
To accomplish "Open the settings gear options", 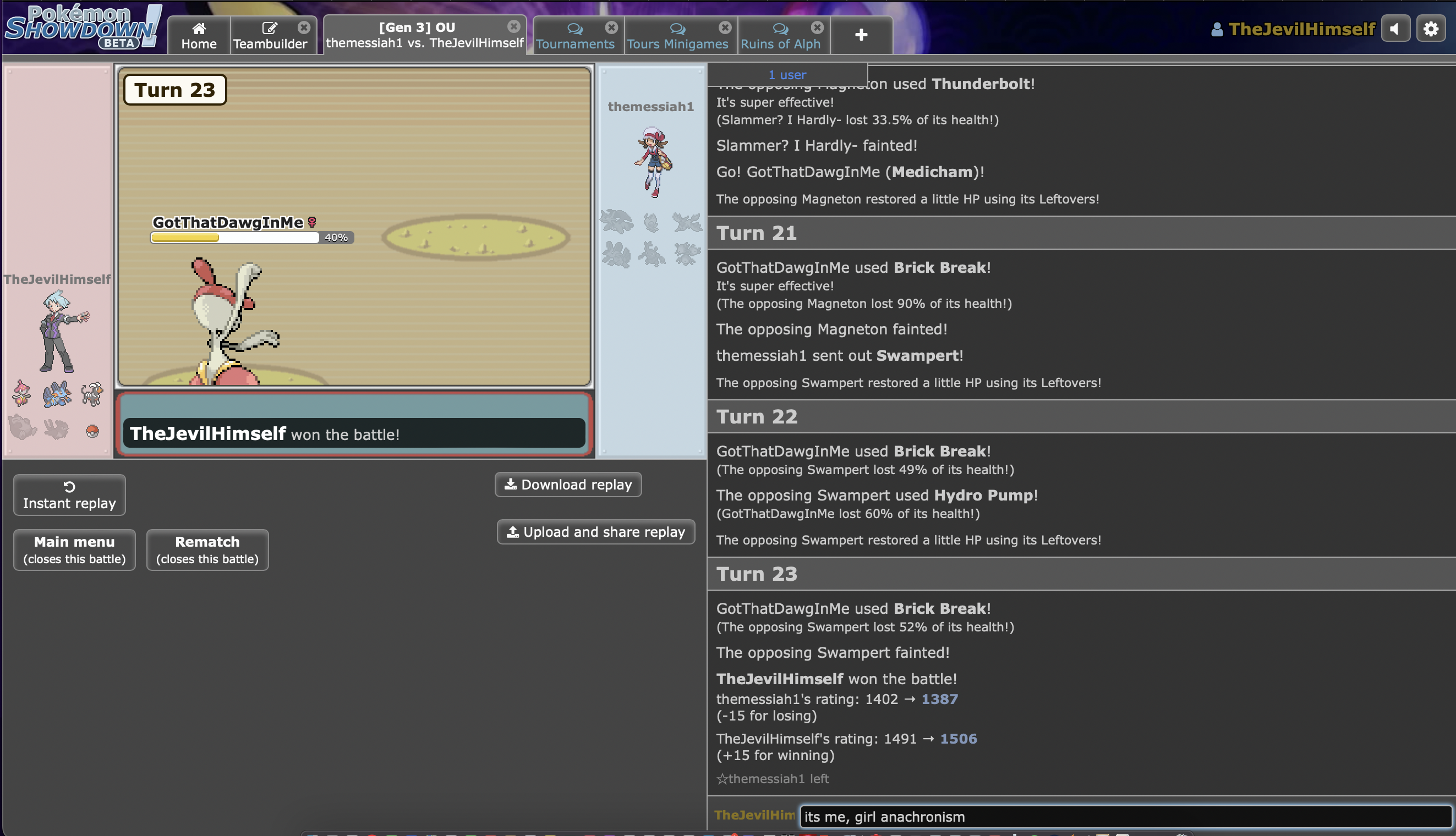I will (1430, 29).
